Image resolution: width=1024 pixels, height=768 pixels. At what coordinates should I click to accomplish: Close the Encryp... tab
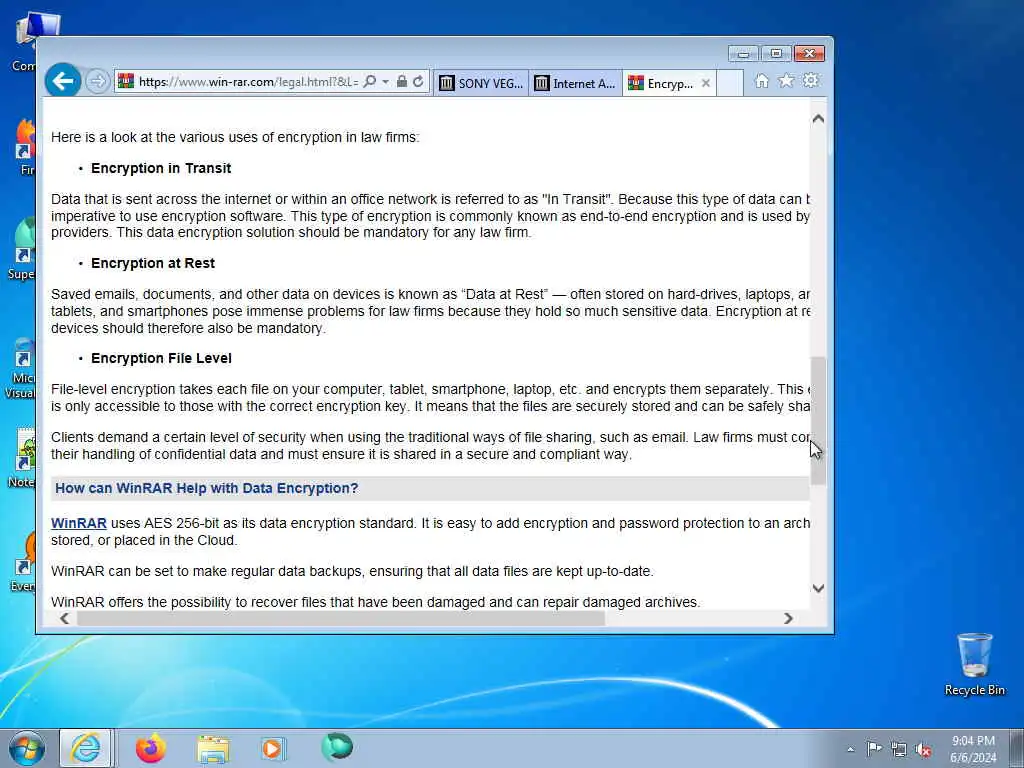[705, 83]
